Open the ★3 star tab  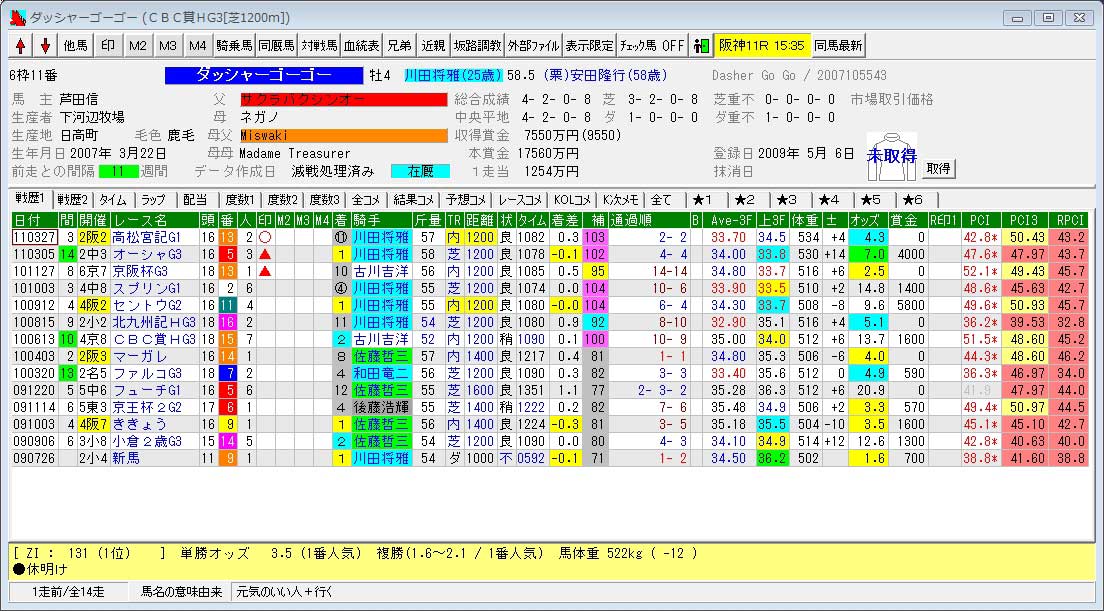tap(787, 199)
